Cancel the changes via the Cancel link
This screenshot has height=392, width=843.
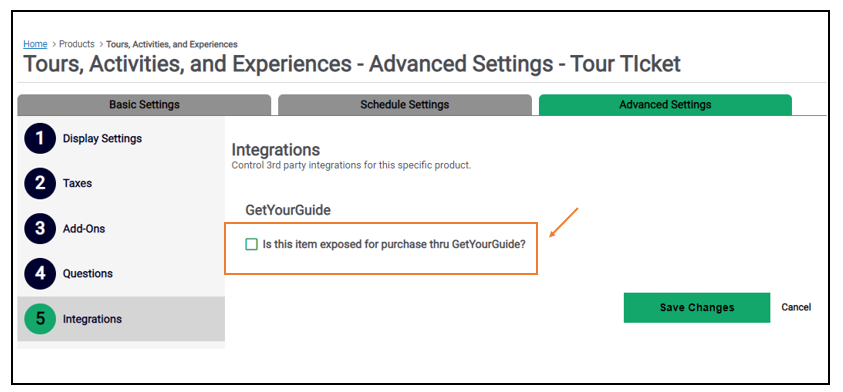pos(796,307)
